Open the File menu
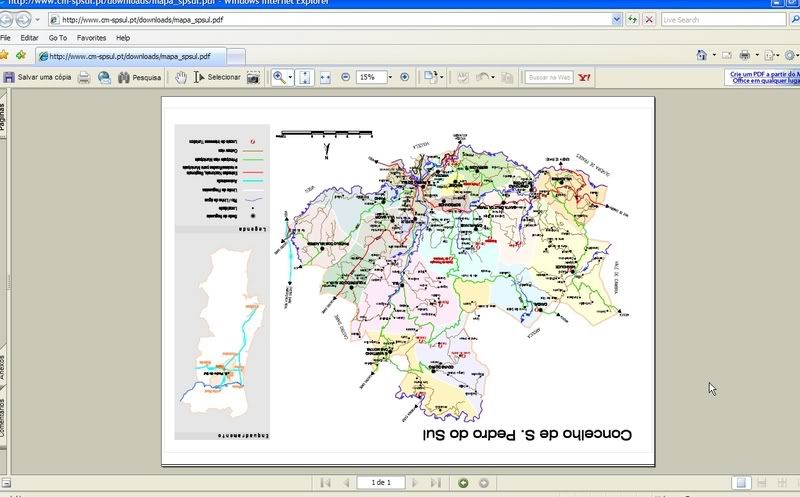The height and width of the screenshot is (497, 800). (5, 38)
